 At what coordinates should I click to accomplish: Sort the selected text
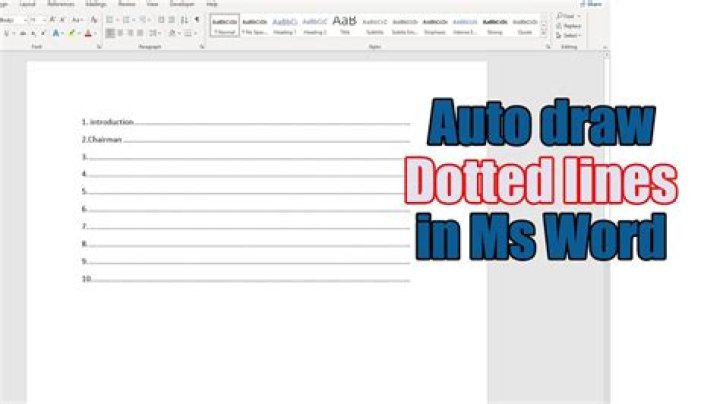click(184, 20)
